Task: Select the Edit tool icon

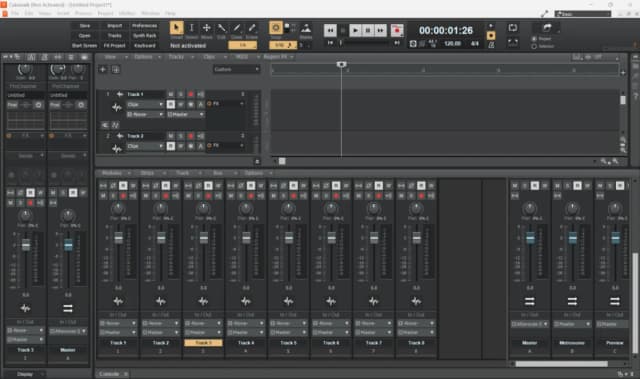Action: tap(222, 28)
